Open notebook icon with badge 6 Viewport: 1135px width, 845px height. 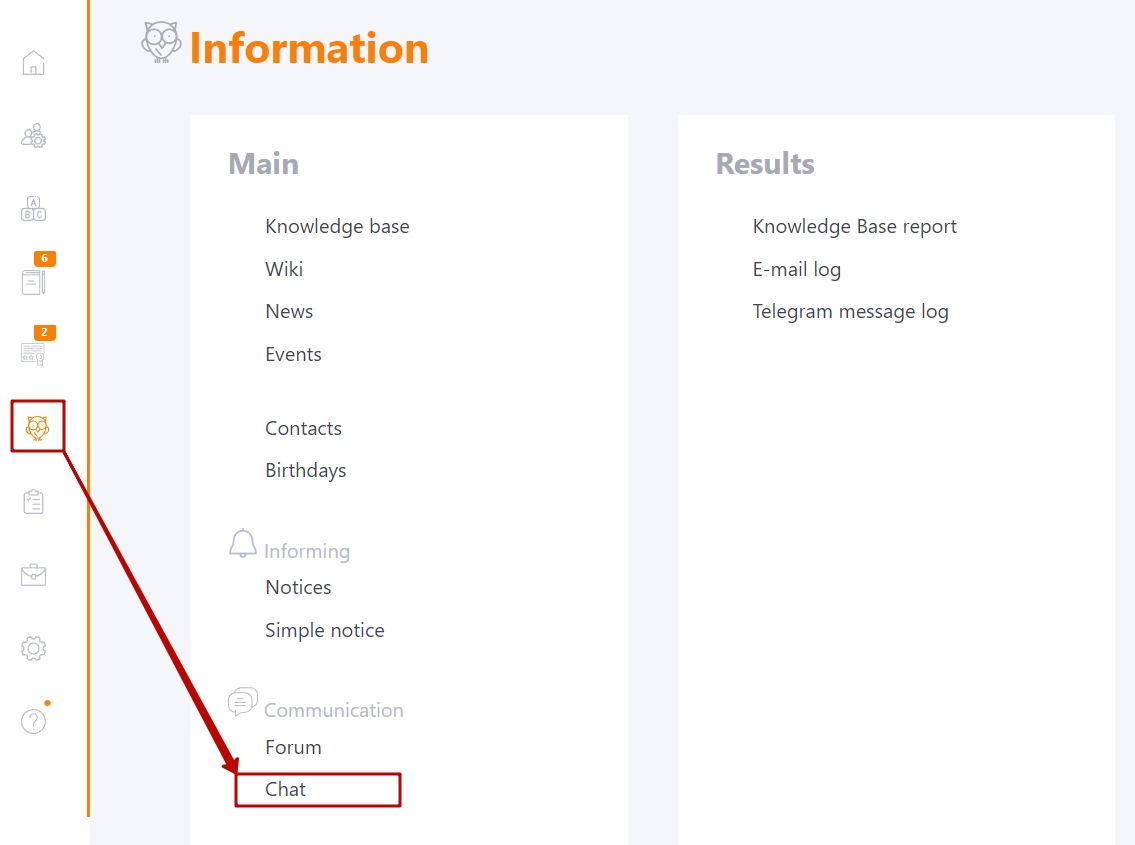(x=34, y=281)
